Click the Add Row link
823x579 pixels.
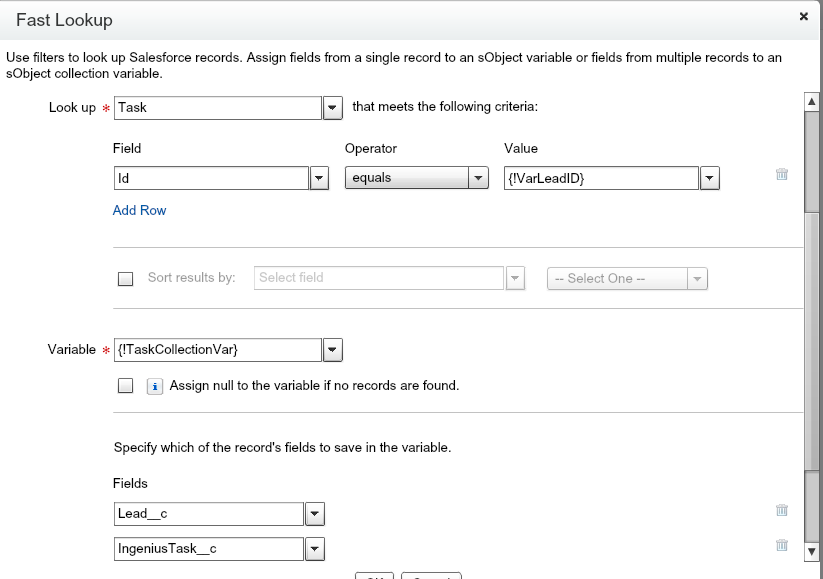click(x=140, y=211)
